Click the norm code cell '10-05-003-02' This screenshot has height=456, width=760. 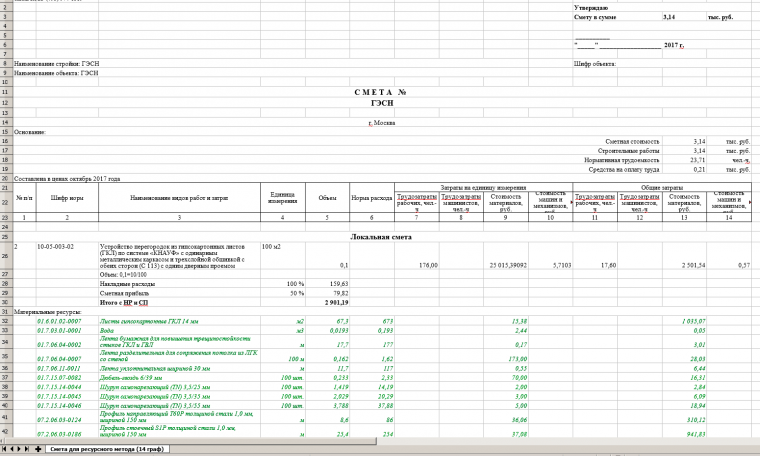[x=57, y=245]
